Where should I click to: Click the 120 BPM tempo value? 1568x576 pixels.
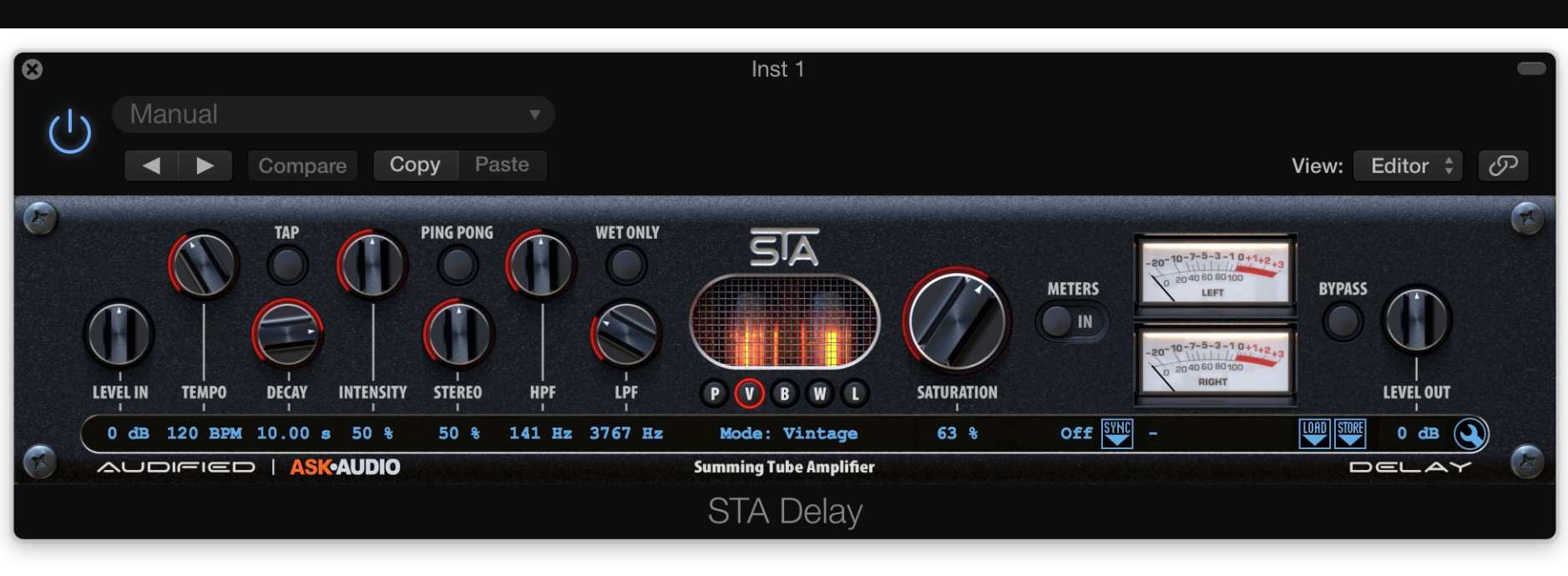tap(204, 433)
